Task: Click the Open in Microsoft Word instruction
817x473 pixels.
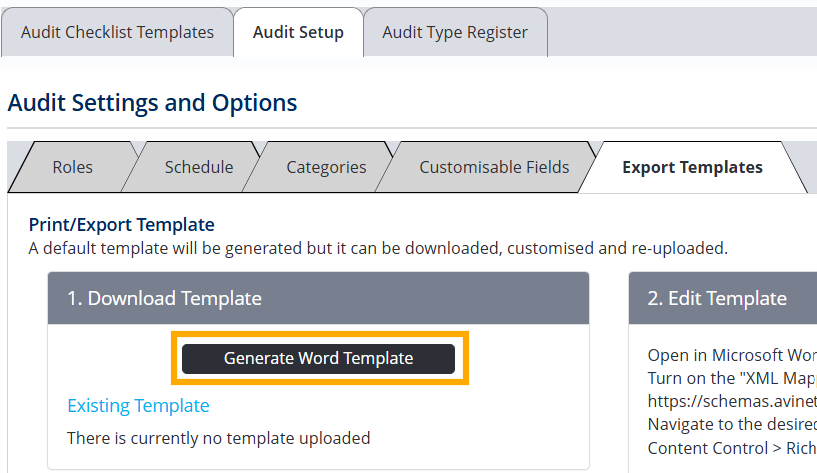Action: (x=731, y=356)
